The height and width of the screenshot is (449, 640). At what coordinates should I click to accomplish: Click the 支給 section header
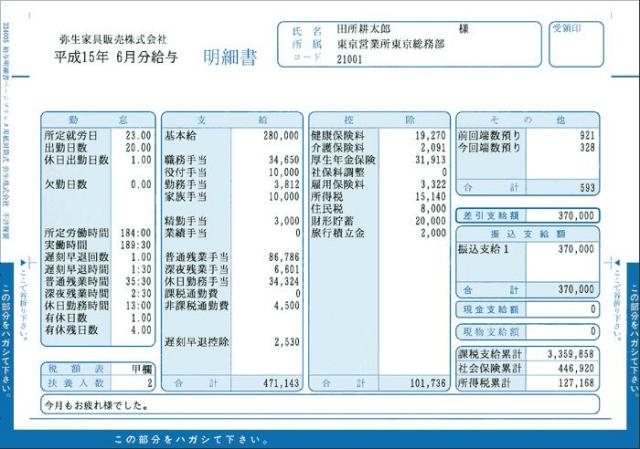[232, 120]
